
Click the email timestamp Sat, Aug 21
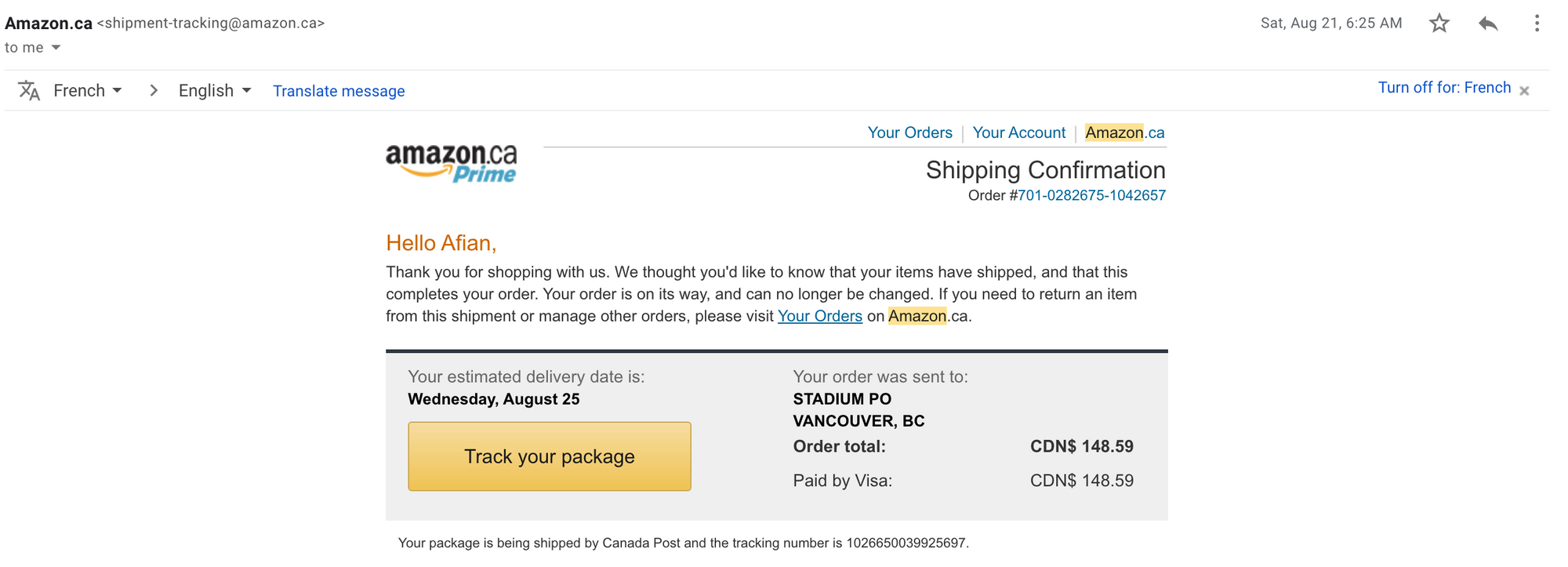pos(1330,23)
